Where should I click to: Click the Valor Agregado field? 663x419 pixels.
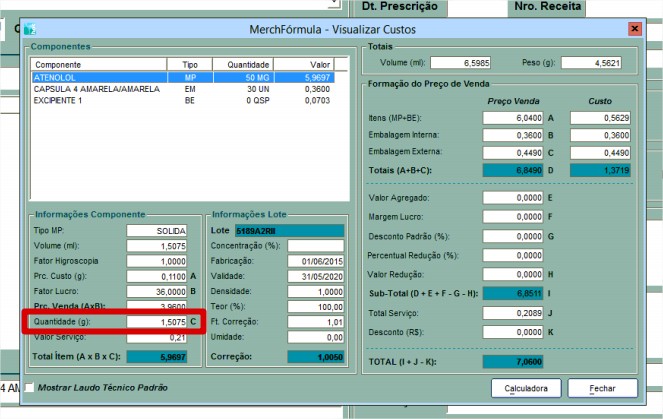(x=513, y=197)
